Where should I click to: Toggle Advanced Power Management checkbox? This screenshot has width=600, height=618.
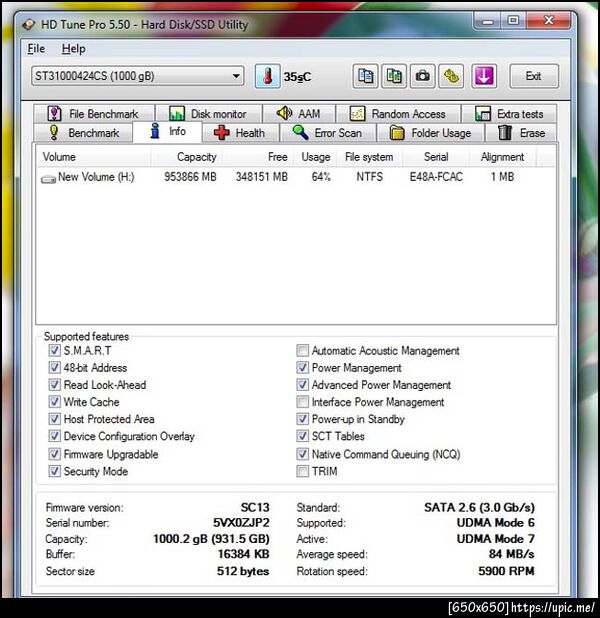click(x=302, y=385)
